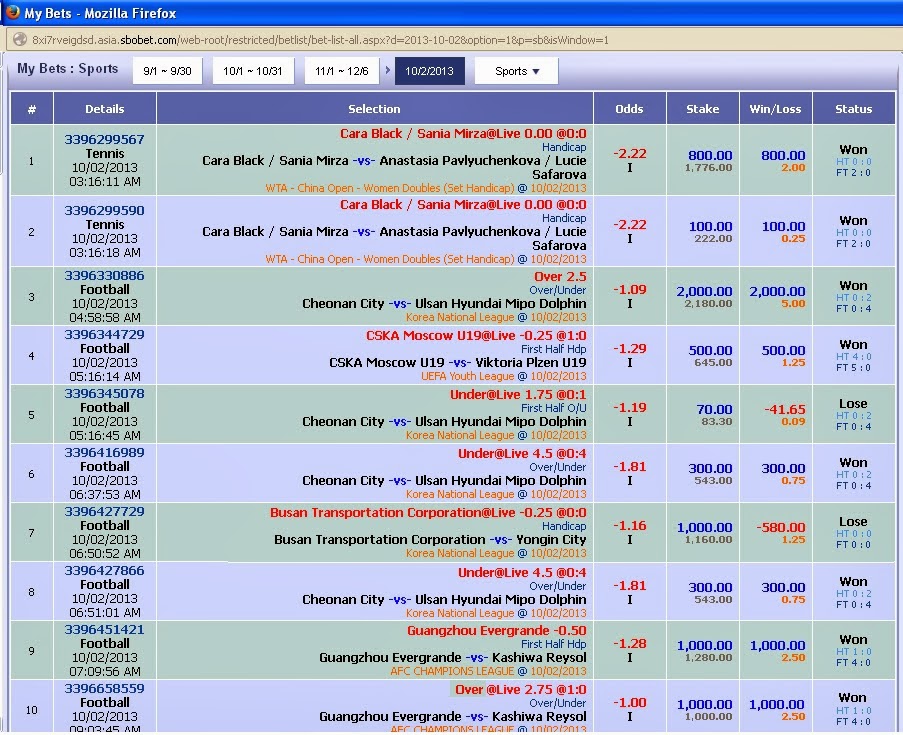
Task: Click the # column header
Action: [x=32, y=109]
